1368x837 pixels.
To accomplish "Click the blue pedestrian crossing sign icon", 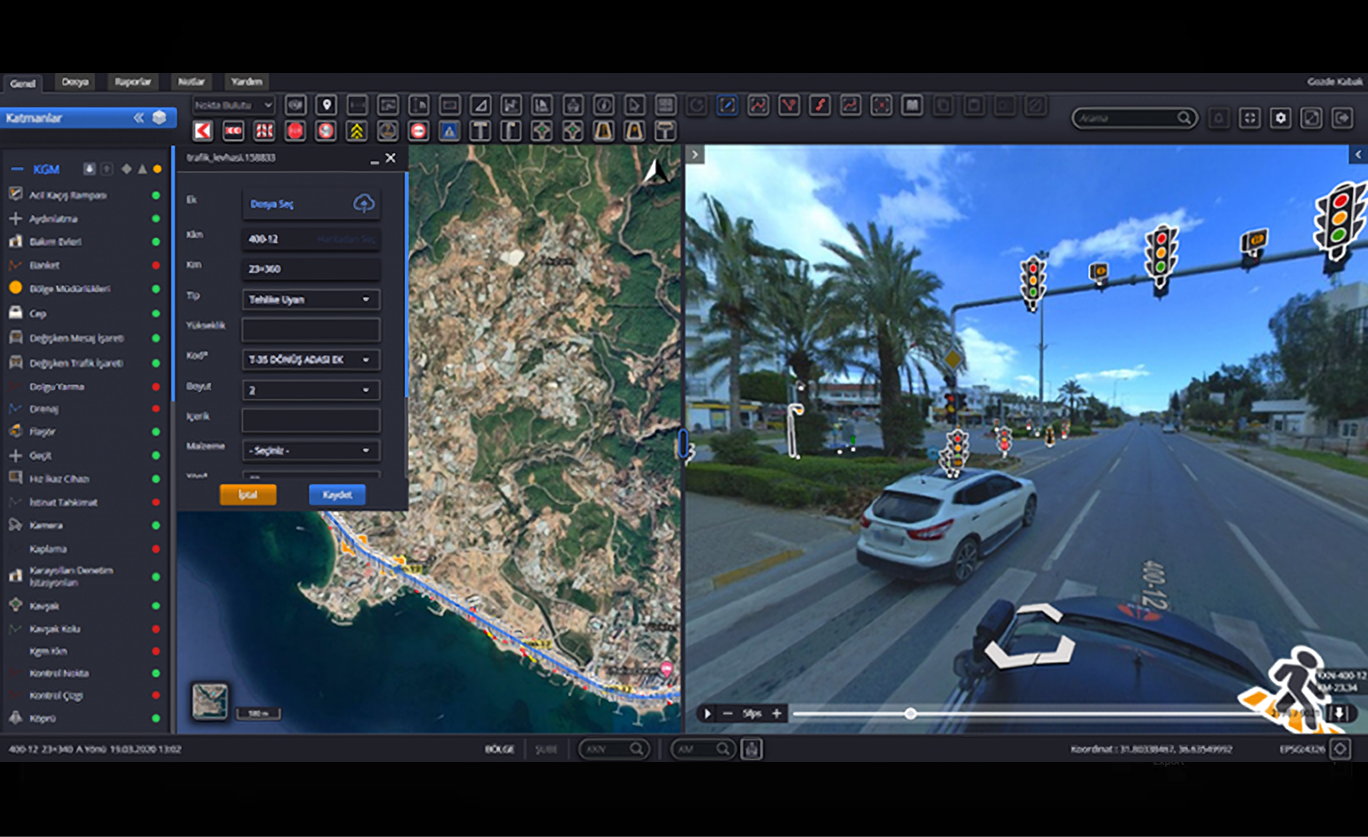I will coord(449,131).
